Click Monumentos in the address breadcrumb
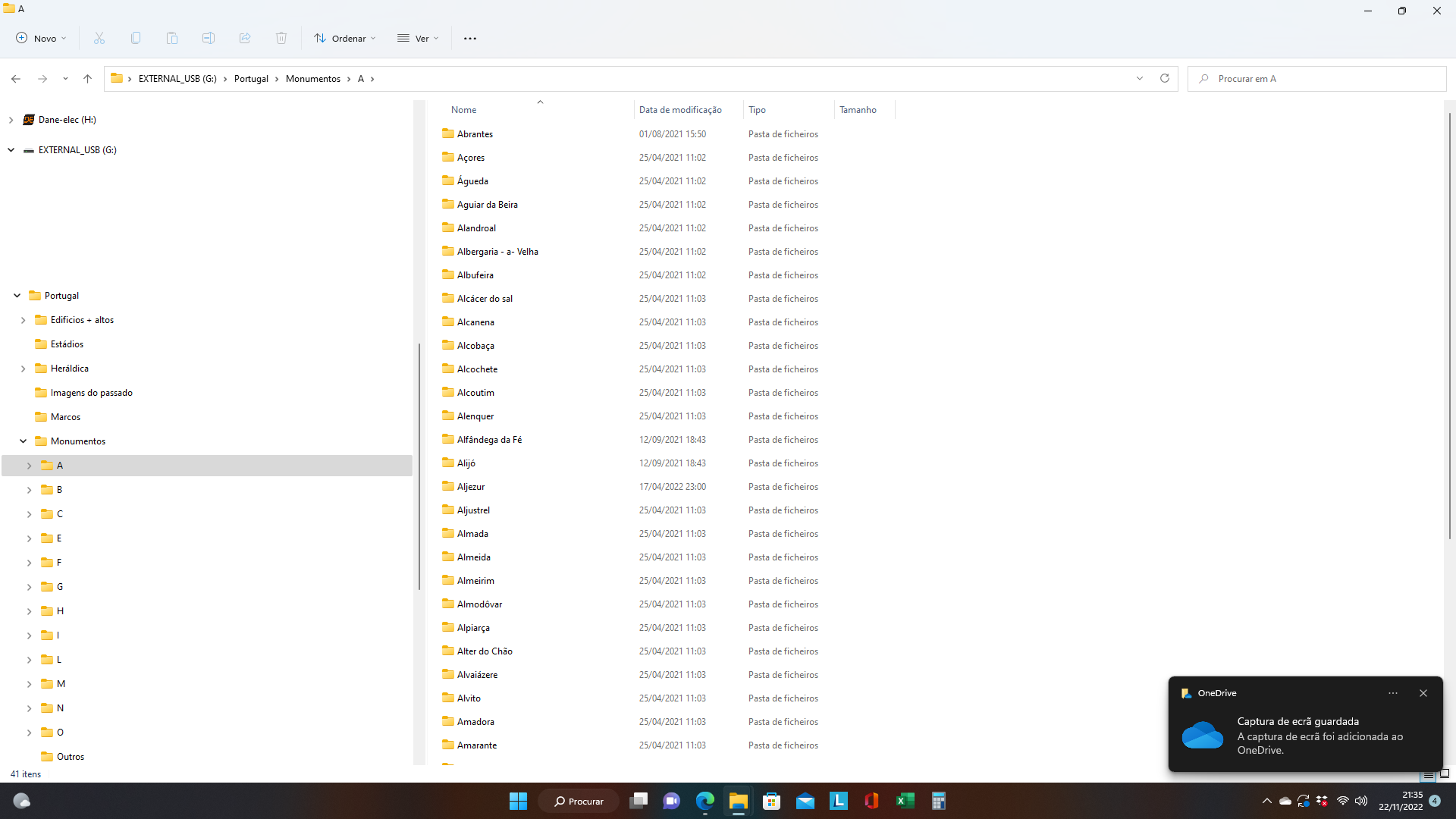Image resolution: width=1456 pixels, height=819 pixels. 313,79
